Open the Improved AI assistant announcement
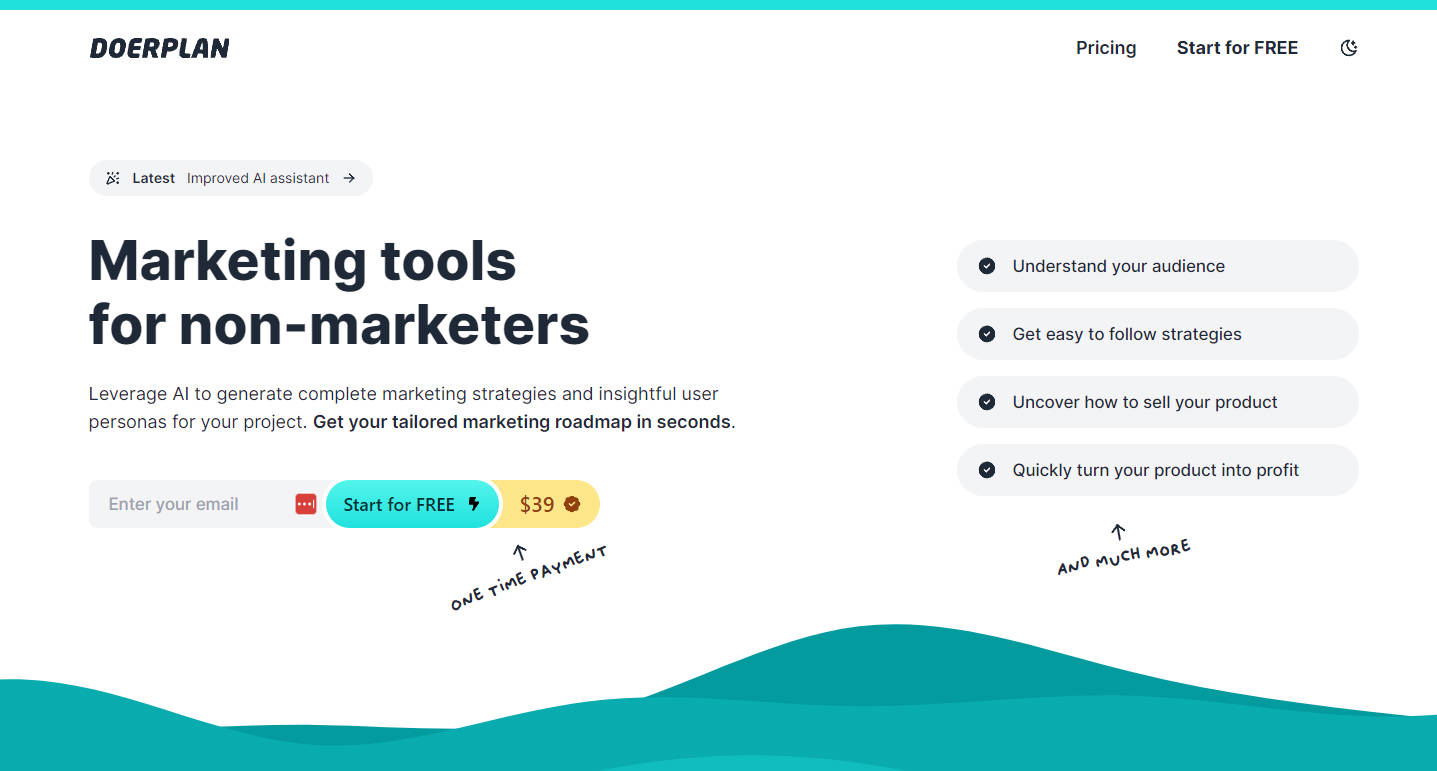 [258, 178]
